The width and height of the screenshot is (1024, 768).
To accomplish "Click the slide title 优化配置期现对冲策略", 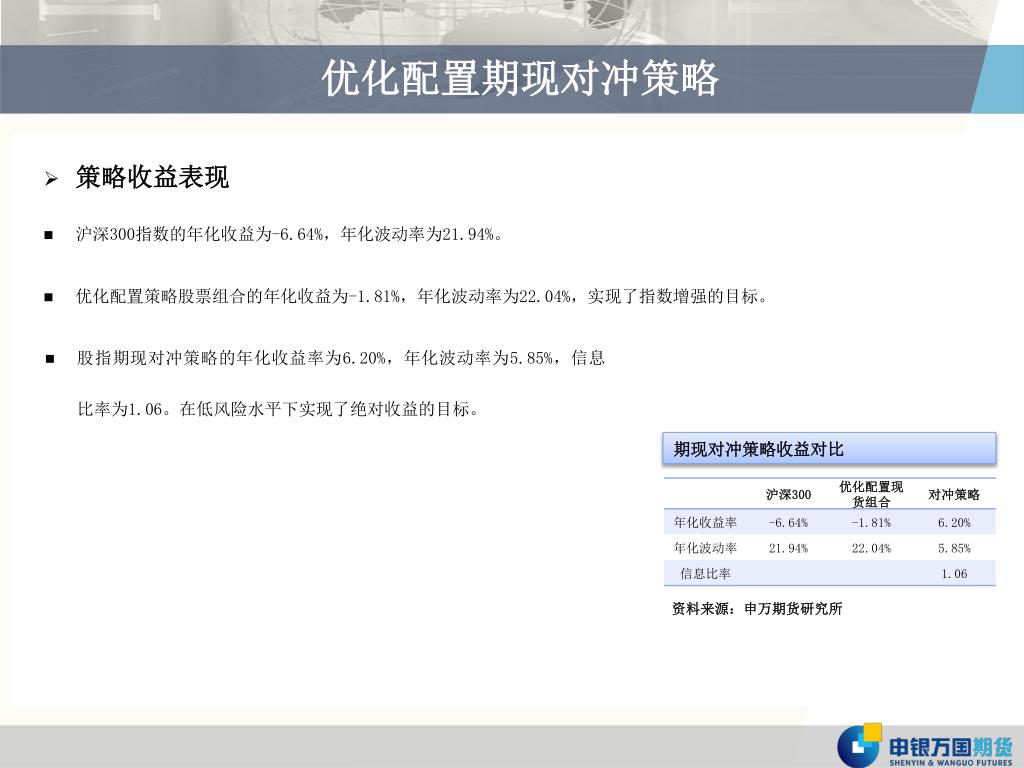I will [x=520, y=78].
